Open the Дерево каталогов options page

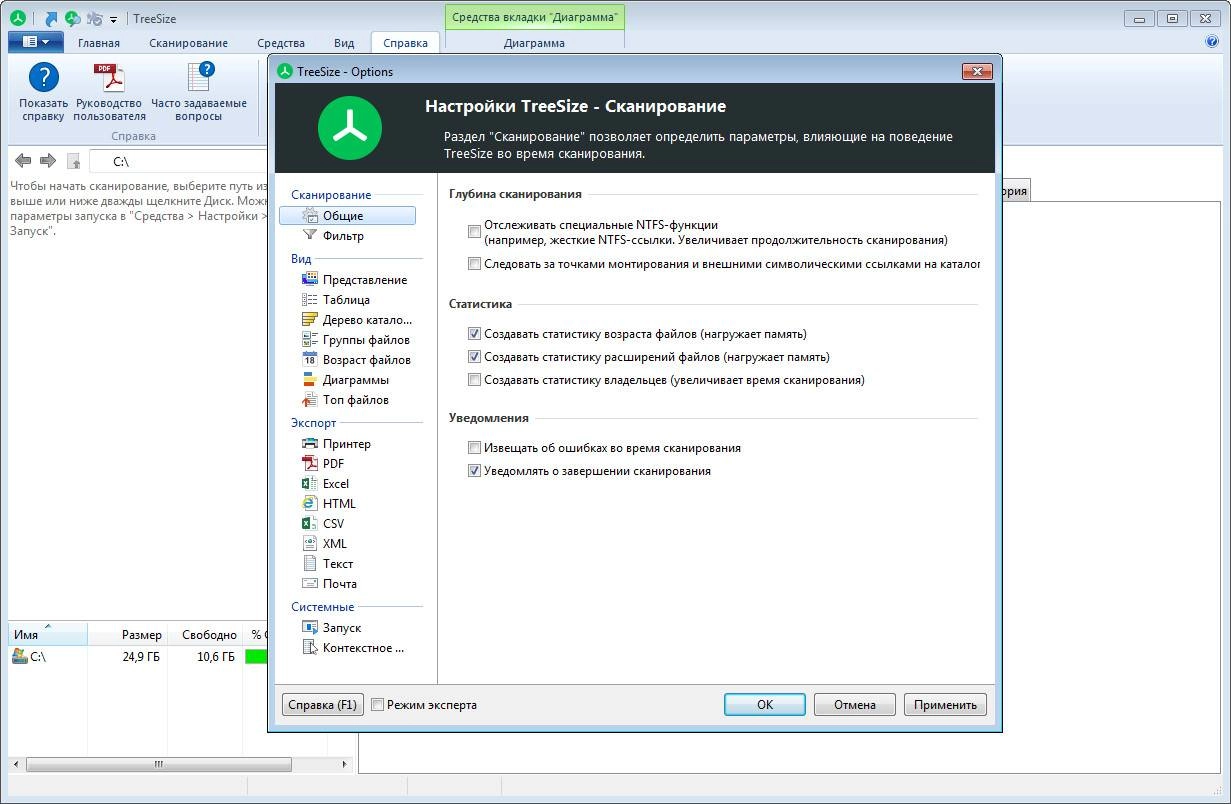(356, 320)
